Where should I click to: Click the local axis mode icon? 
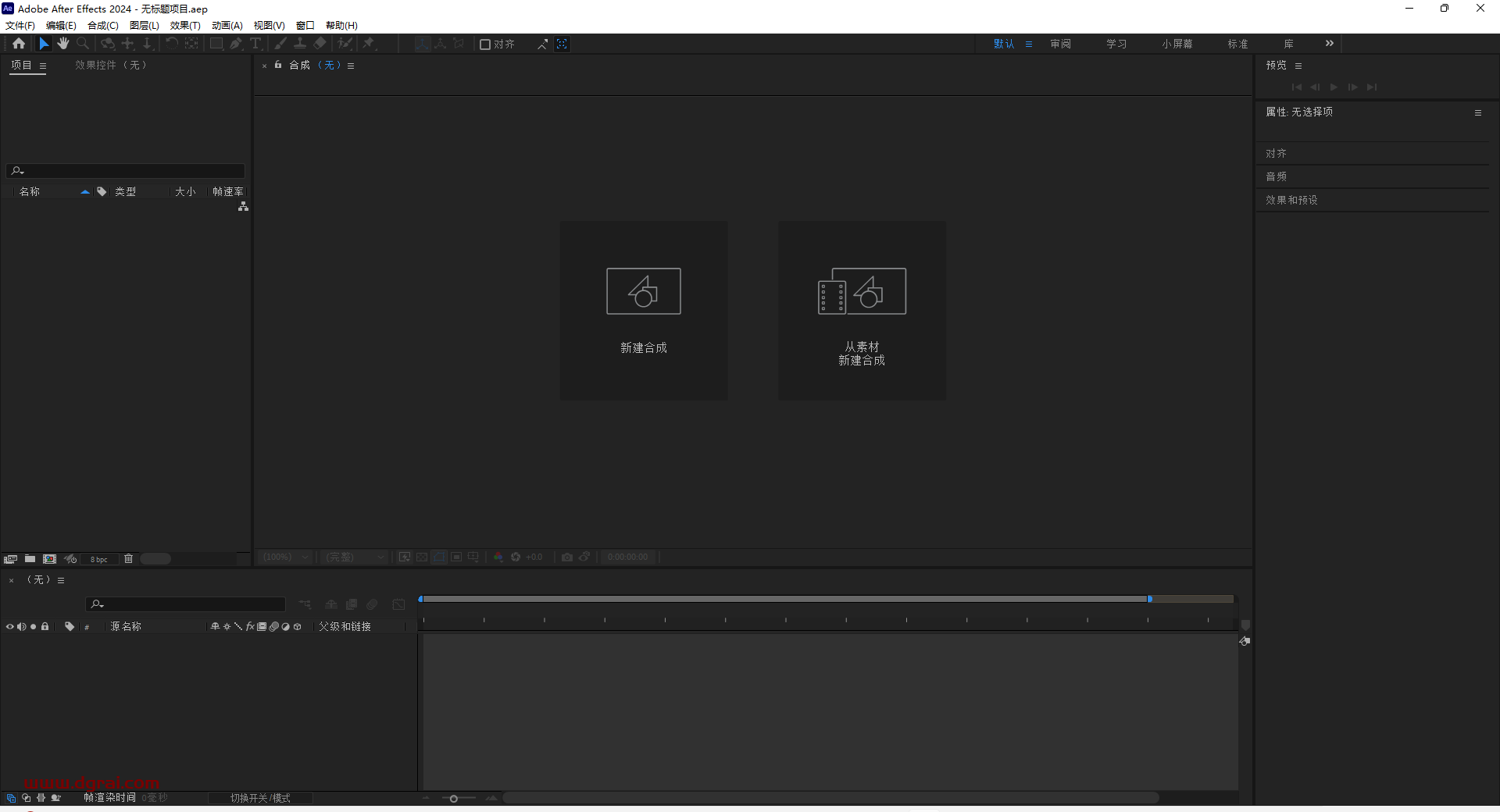pos(422,44)
